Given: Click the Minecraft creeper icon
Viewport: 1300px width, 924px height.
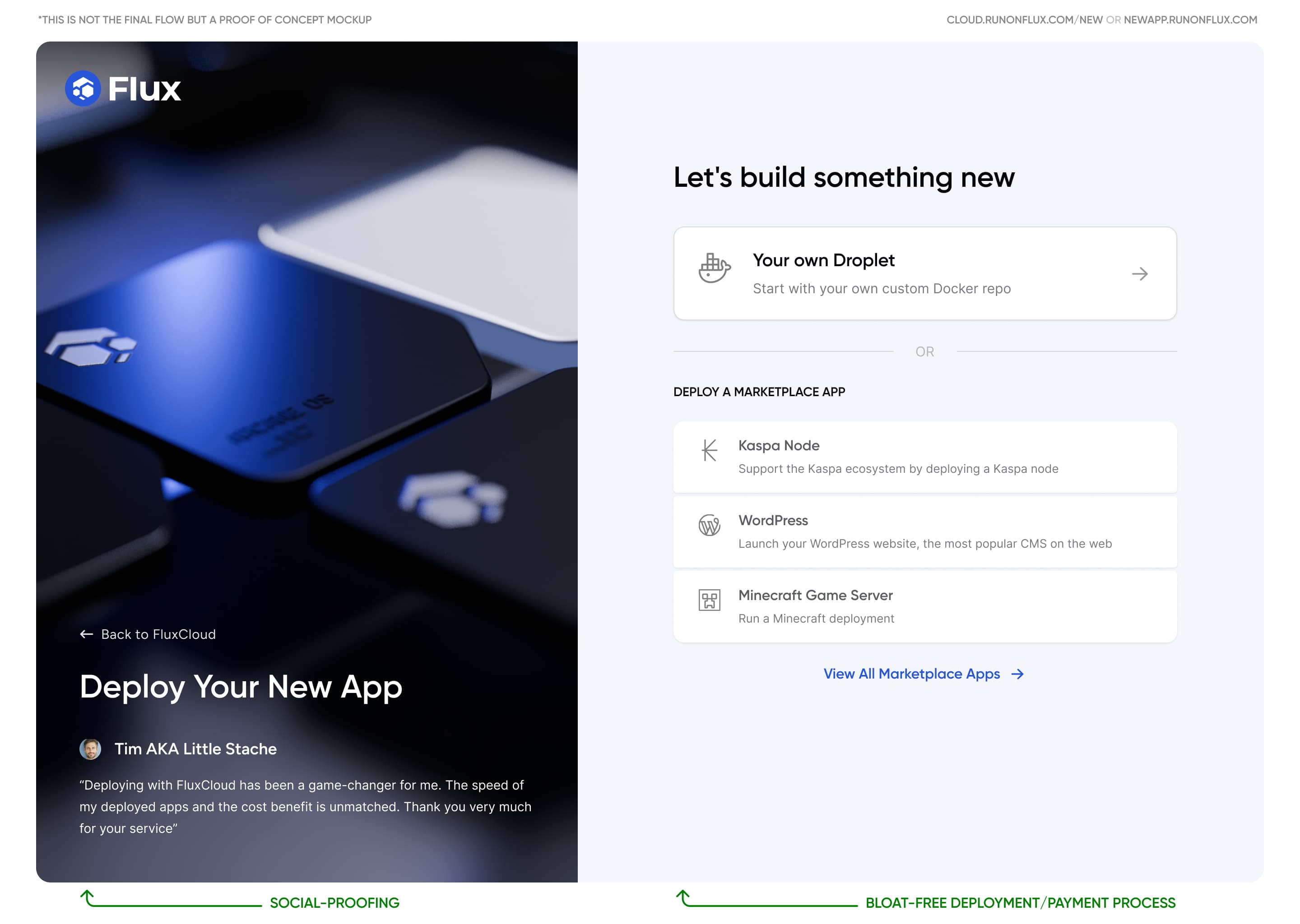Looking at the screenshot, I should 709,600.
